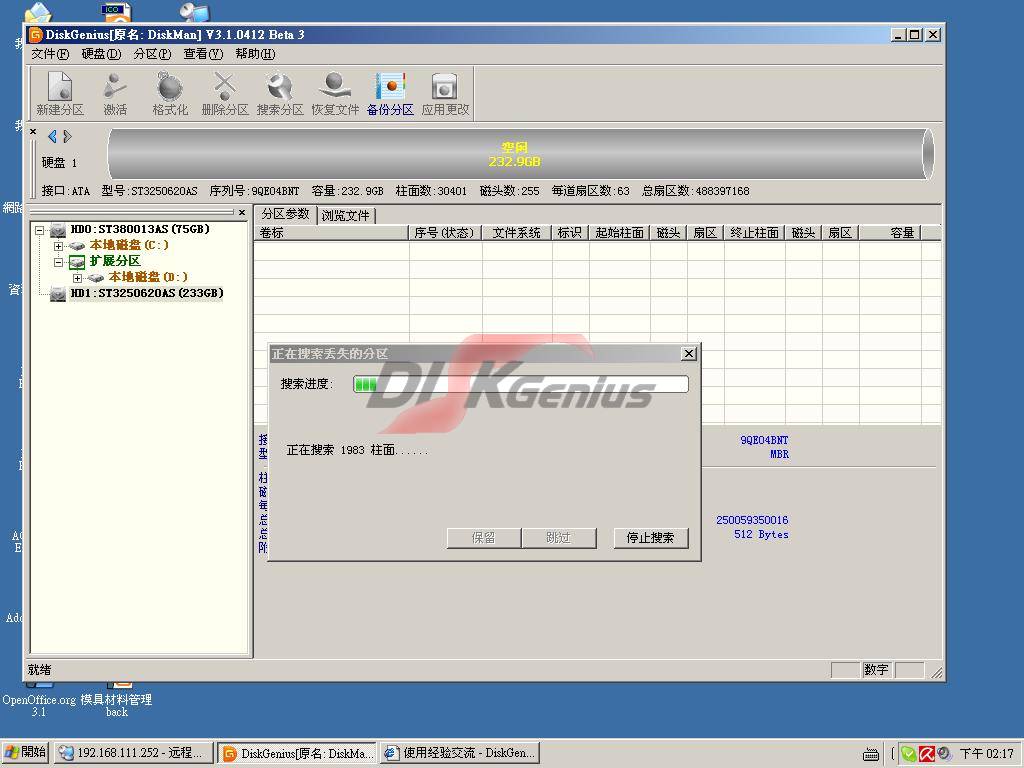The height and width of the screenshot is (768, 1024).
Task: Select 本地磁盘 (D:) in disk tree
Action: (x=148, y=277)
